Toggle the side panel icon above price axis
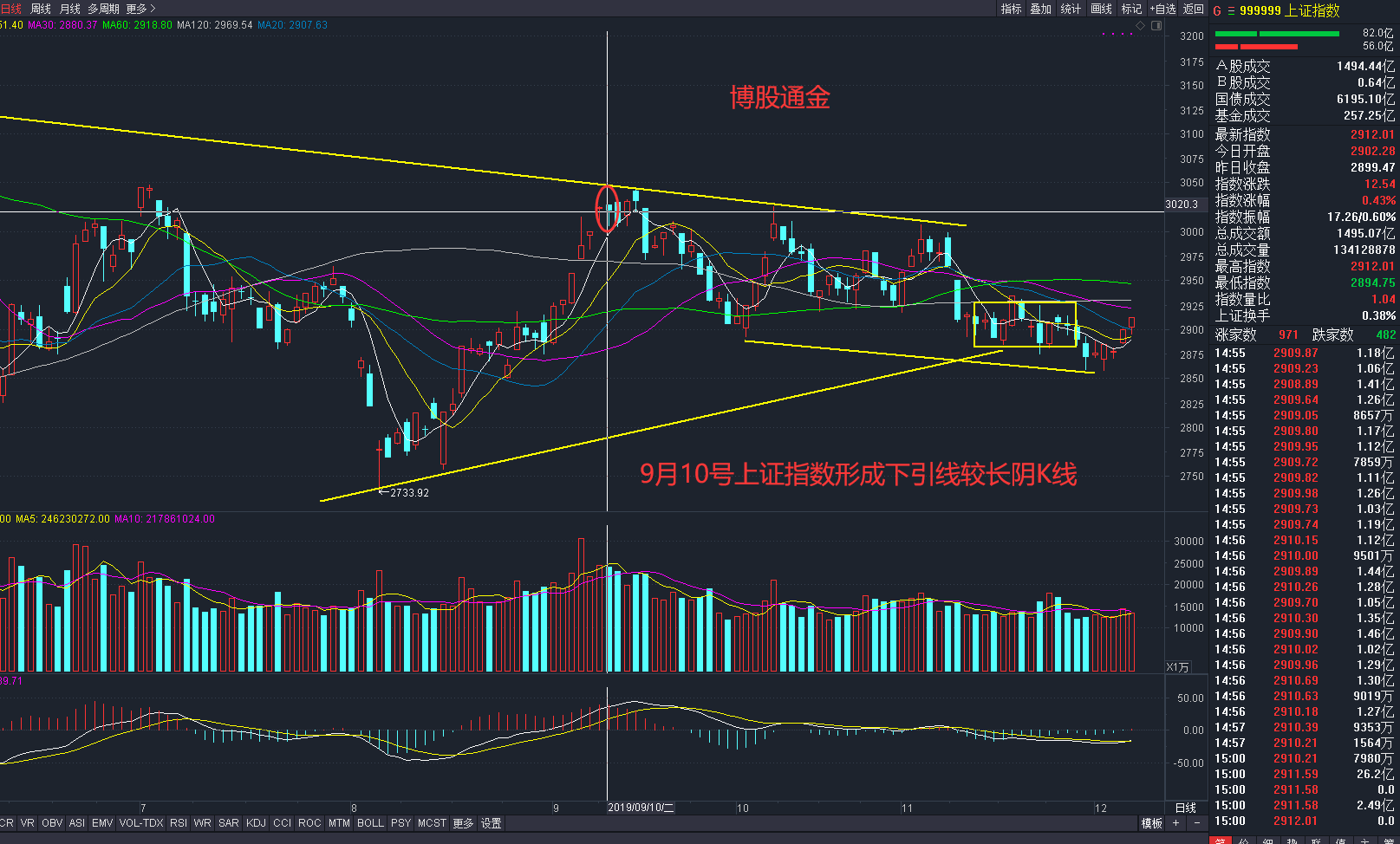Screen dimensions: 1400x844 [x=1156, y=25]
